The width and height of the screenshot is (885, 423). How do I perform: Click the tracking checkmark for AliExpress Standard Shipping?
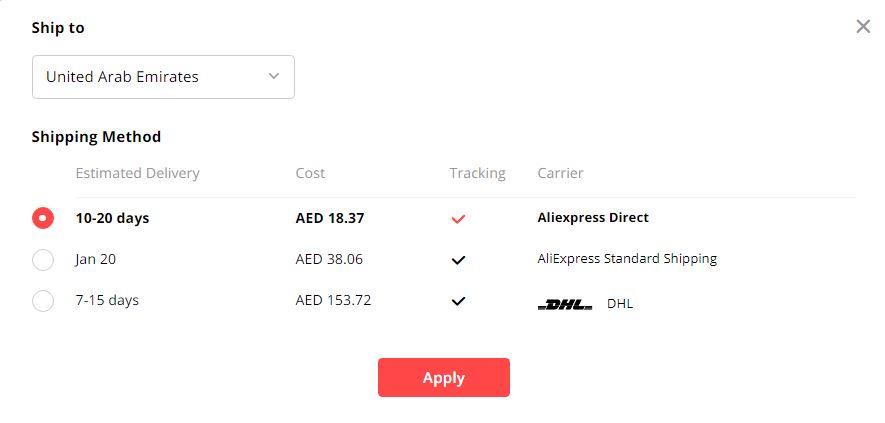pos(458,260)
